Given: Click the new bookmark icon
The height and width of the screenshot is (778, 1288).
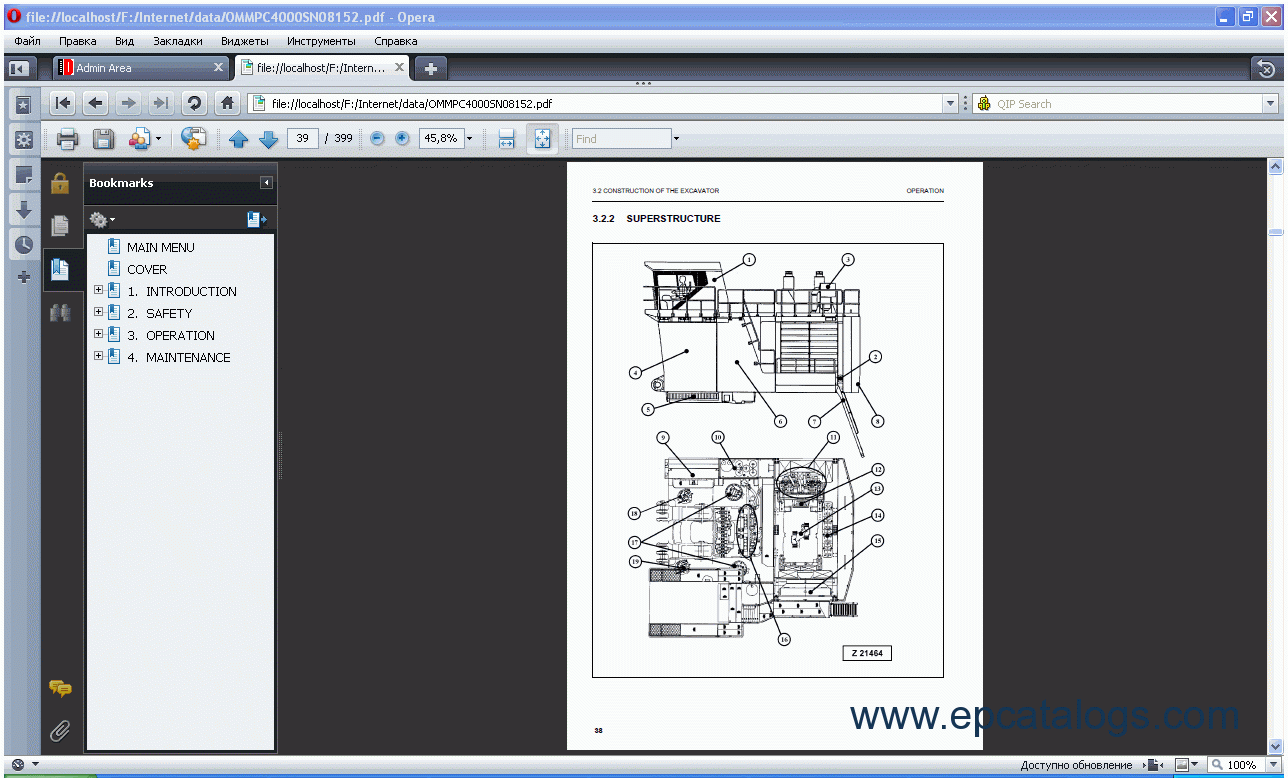Looking at the screenshot, I should pyautogui.click(x=257, y=219).
